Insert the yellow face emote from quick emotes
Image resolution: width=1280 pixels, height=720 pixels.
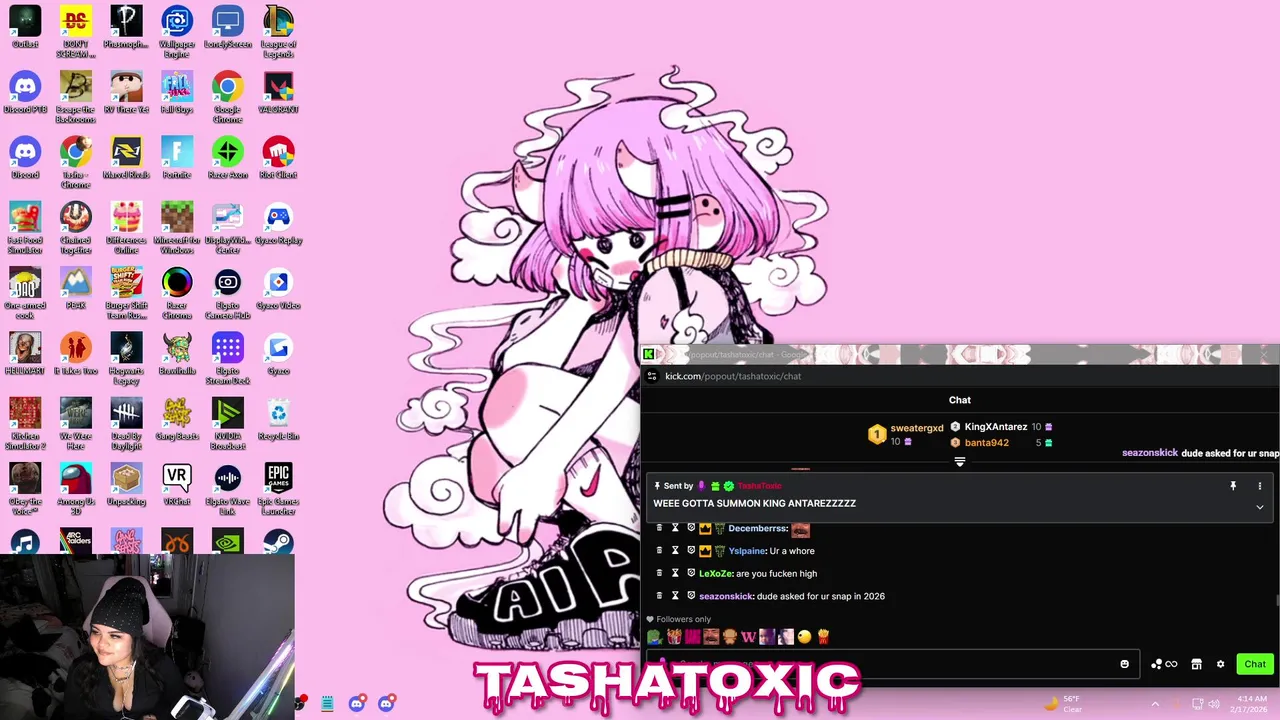point(804,636)
